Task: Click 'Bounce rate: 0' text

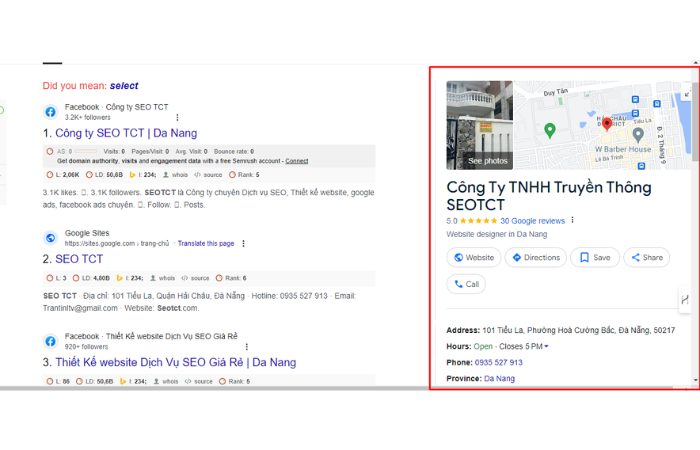Action: [x=234, y=151]
